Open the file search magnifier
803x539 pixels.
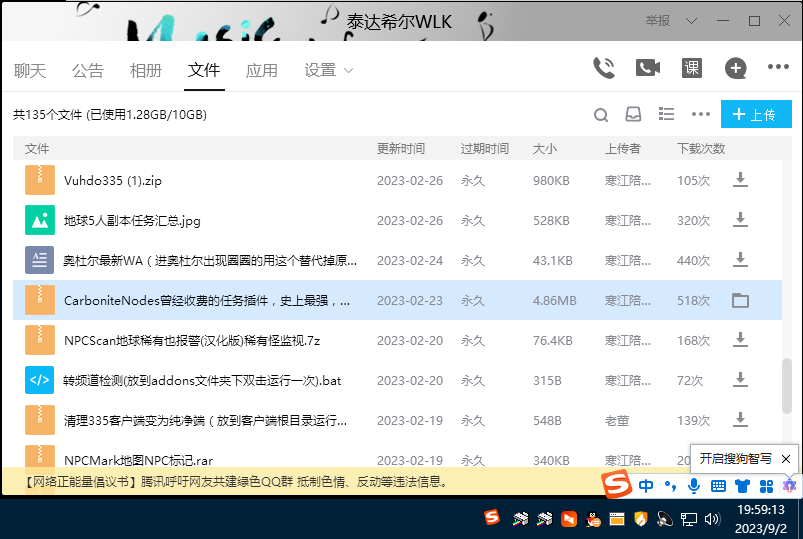tap(601, 114)
